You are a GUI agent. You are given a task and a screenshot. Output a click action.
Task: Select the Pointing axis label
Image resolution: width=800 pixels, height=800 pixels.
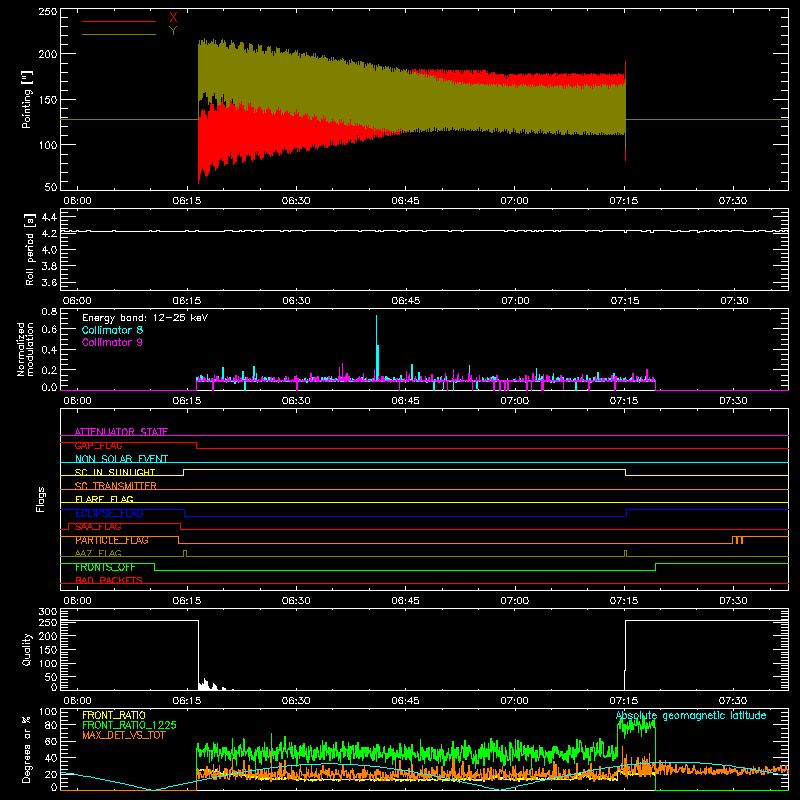tap(27, 100)
